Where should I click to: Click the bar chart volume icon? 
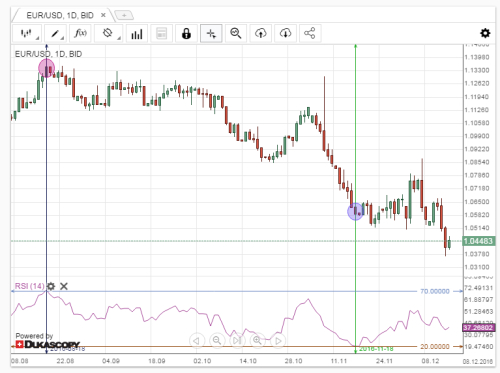(x=137, y=33)
